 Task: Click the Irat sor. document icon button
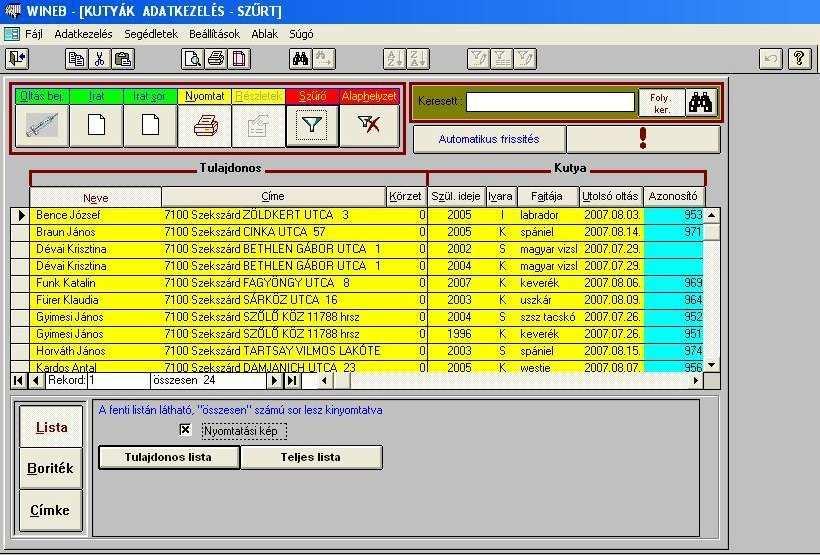click(151, 126)
